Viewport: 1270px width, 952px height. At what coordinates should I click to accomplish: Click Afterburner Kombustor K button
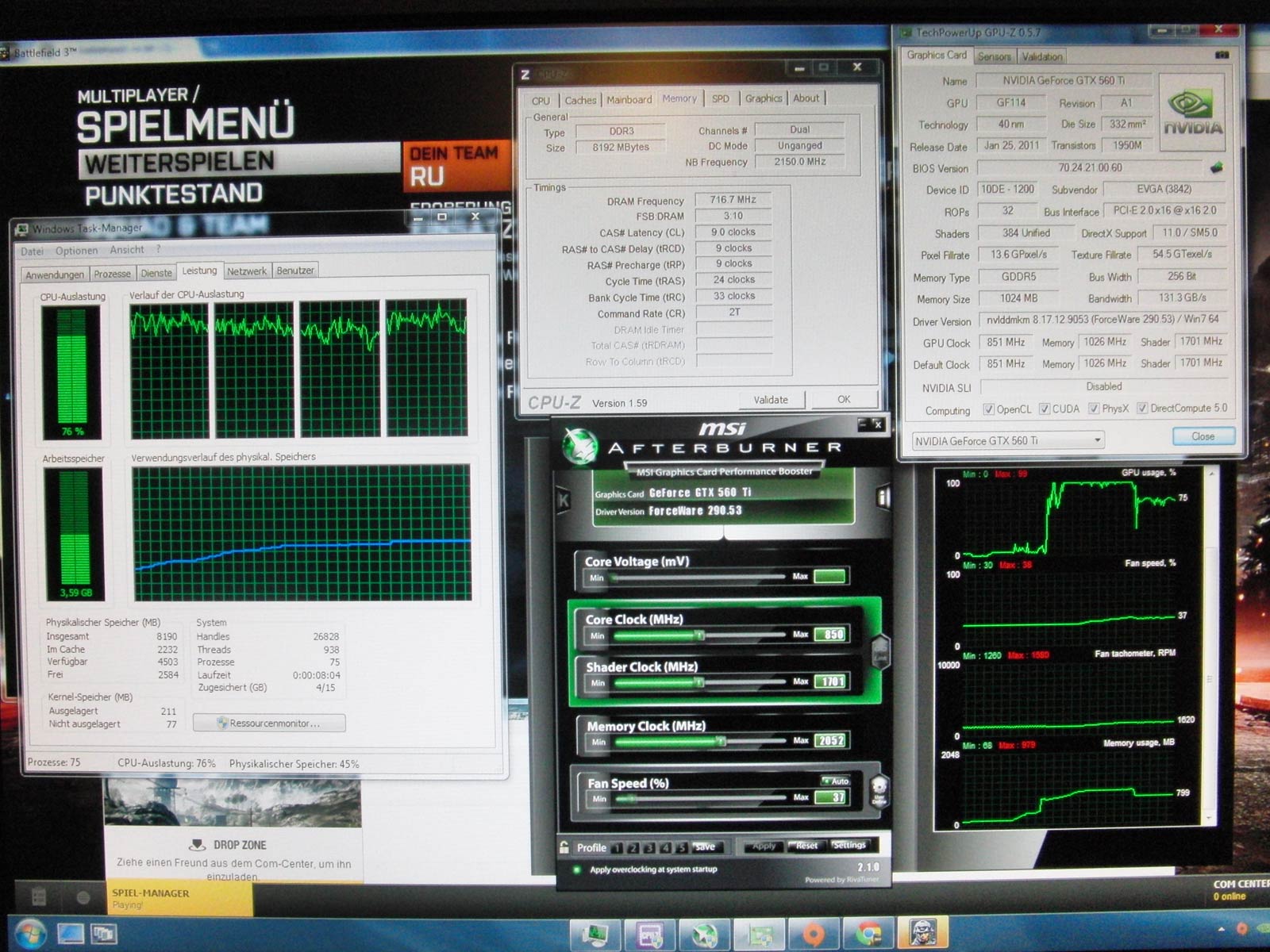pos(564,500)
